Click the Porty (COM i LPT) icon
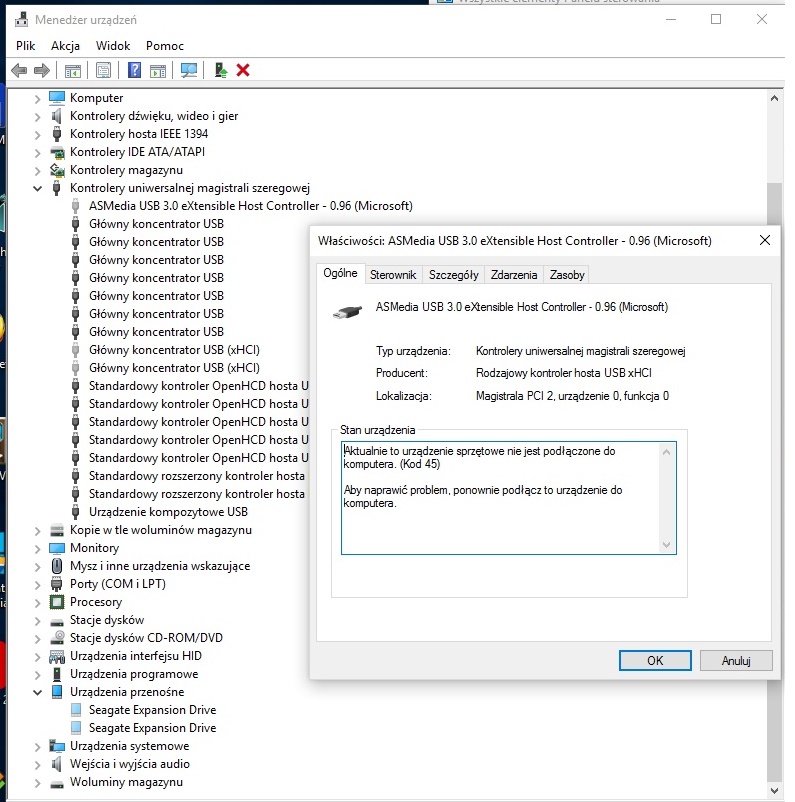Viewport: 795px width, 802px height. tap(57, 584)
